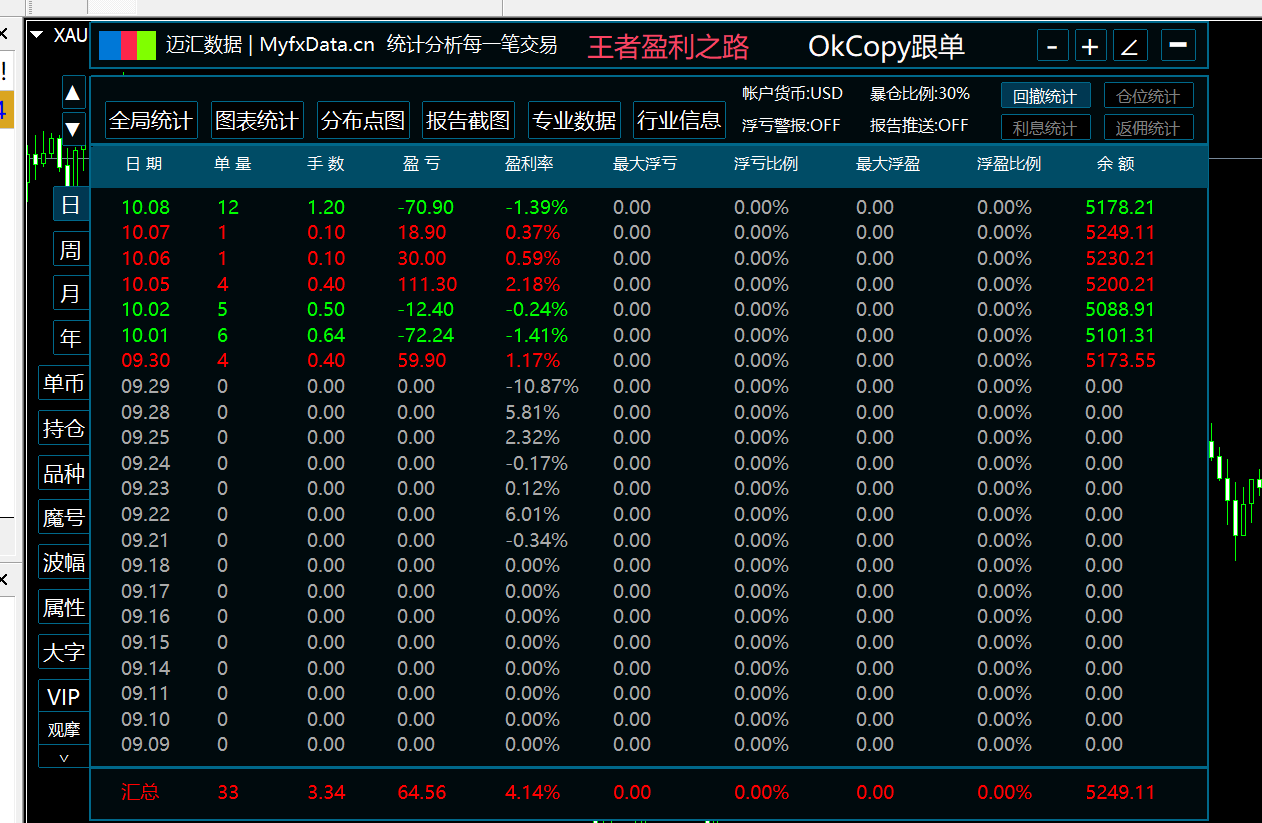1262x823 pixels.
Task: Open the 单币 sidebar view
Action: (x=64, y=383)
